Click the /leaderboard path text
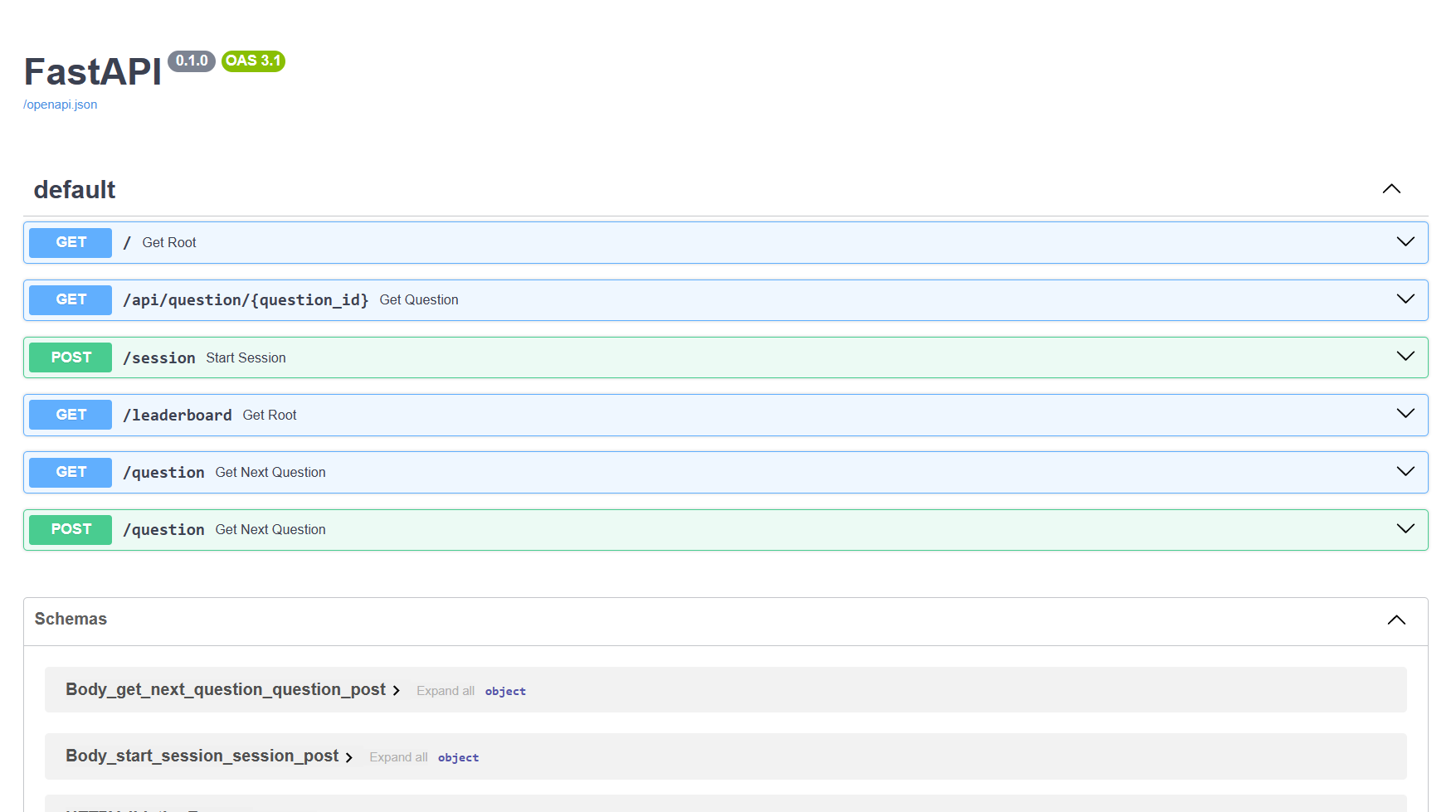 click(178, 415)
